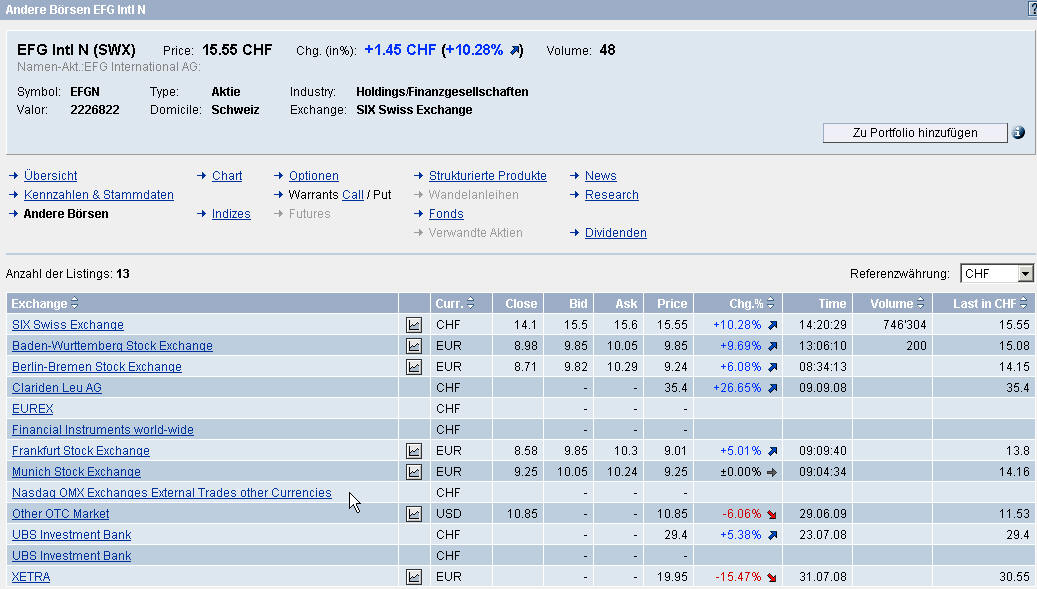Click the Price column header

pyautogui.click(x=671, y=303)
